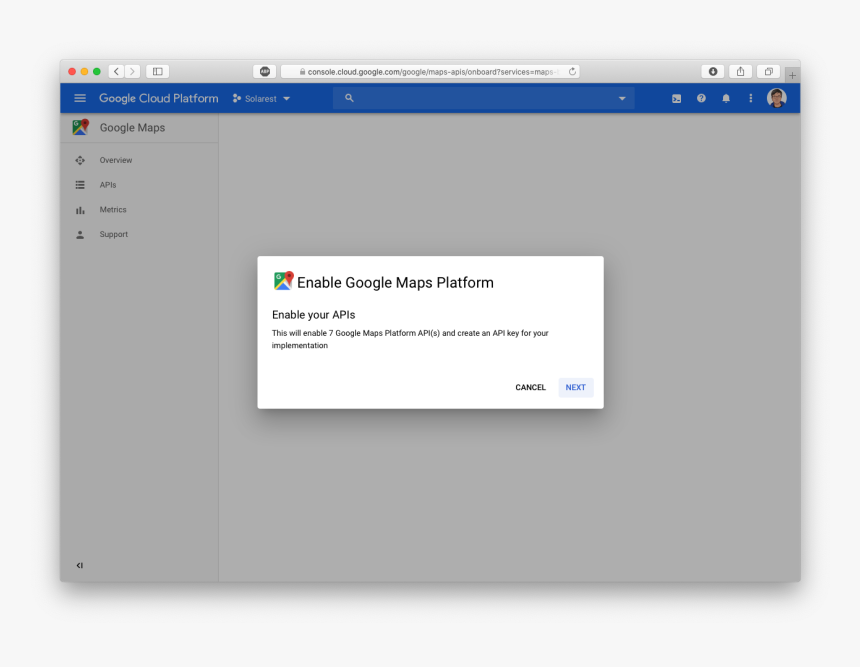Image resolution: width=860 pixels, height=667 pixels.
Task: Open the user account avatar
Action: pos(777,98)
